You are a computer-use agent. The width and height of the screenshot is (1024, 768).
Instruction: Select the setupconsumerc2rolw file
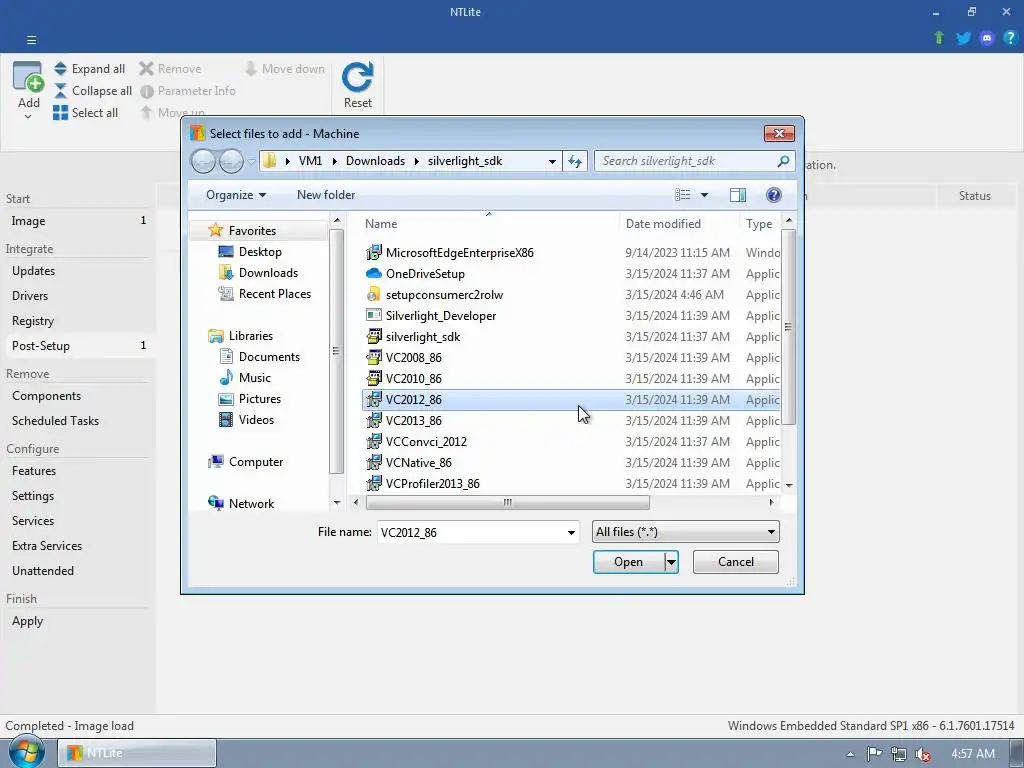[571, 295]
